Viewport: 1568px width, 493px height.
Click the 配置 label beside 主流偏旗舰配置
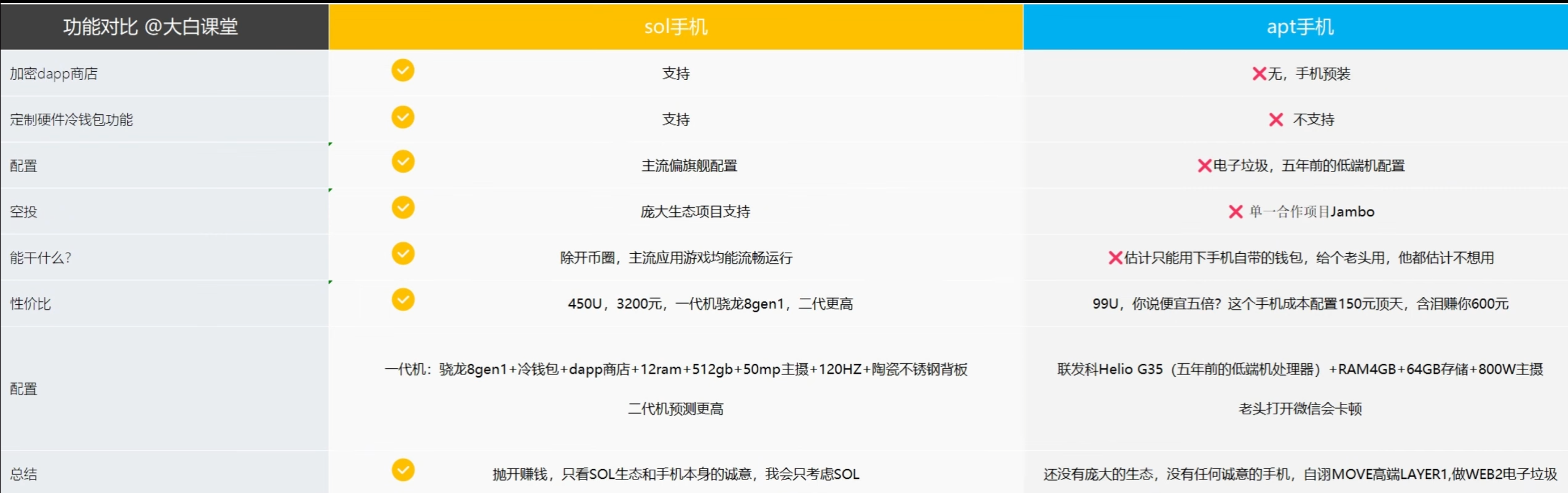tap(23, 166)
